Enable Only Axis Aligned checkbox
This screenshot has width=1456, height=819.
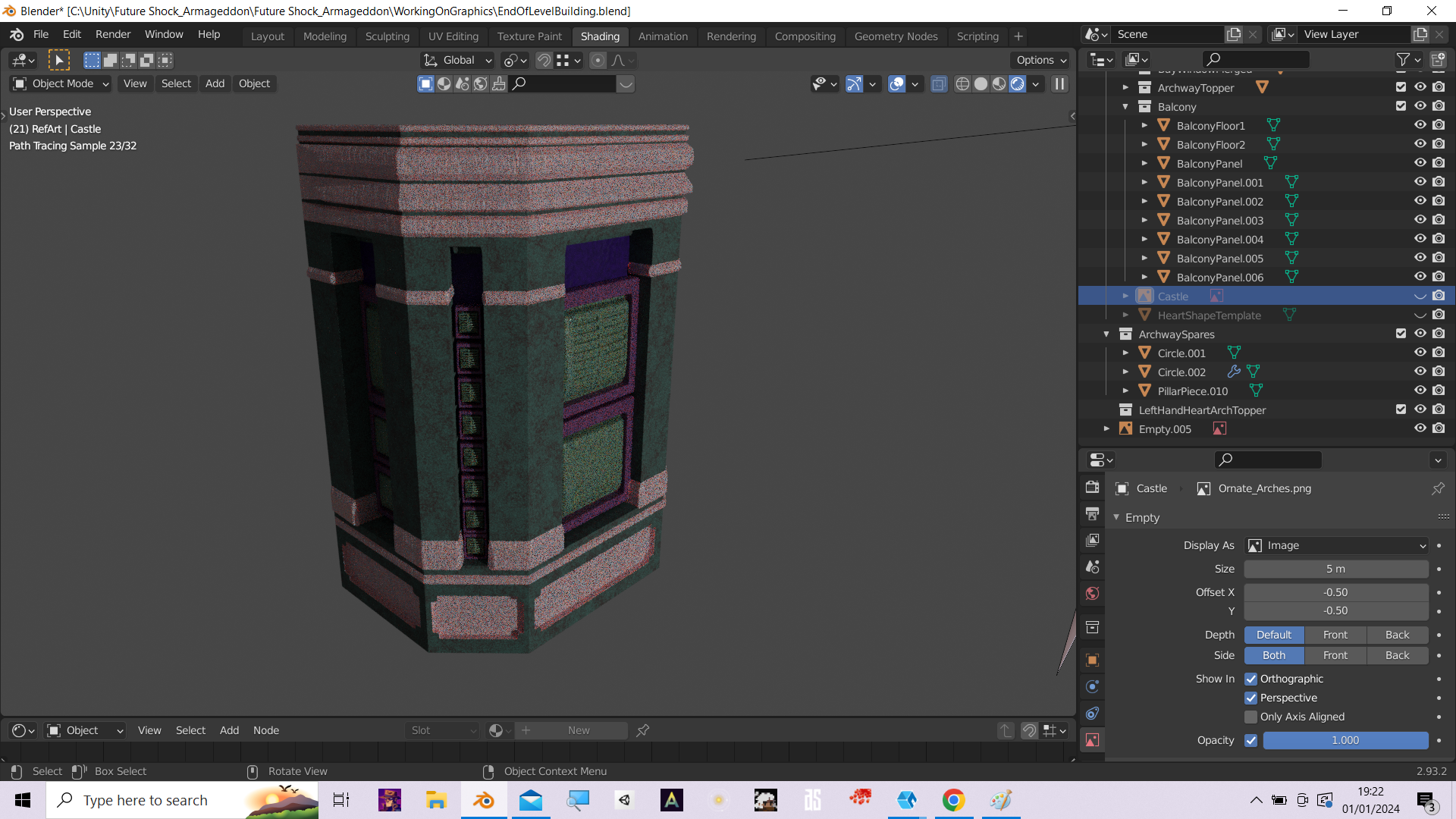point(1250,717)
